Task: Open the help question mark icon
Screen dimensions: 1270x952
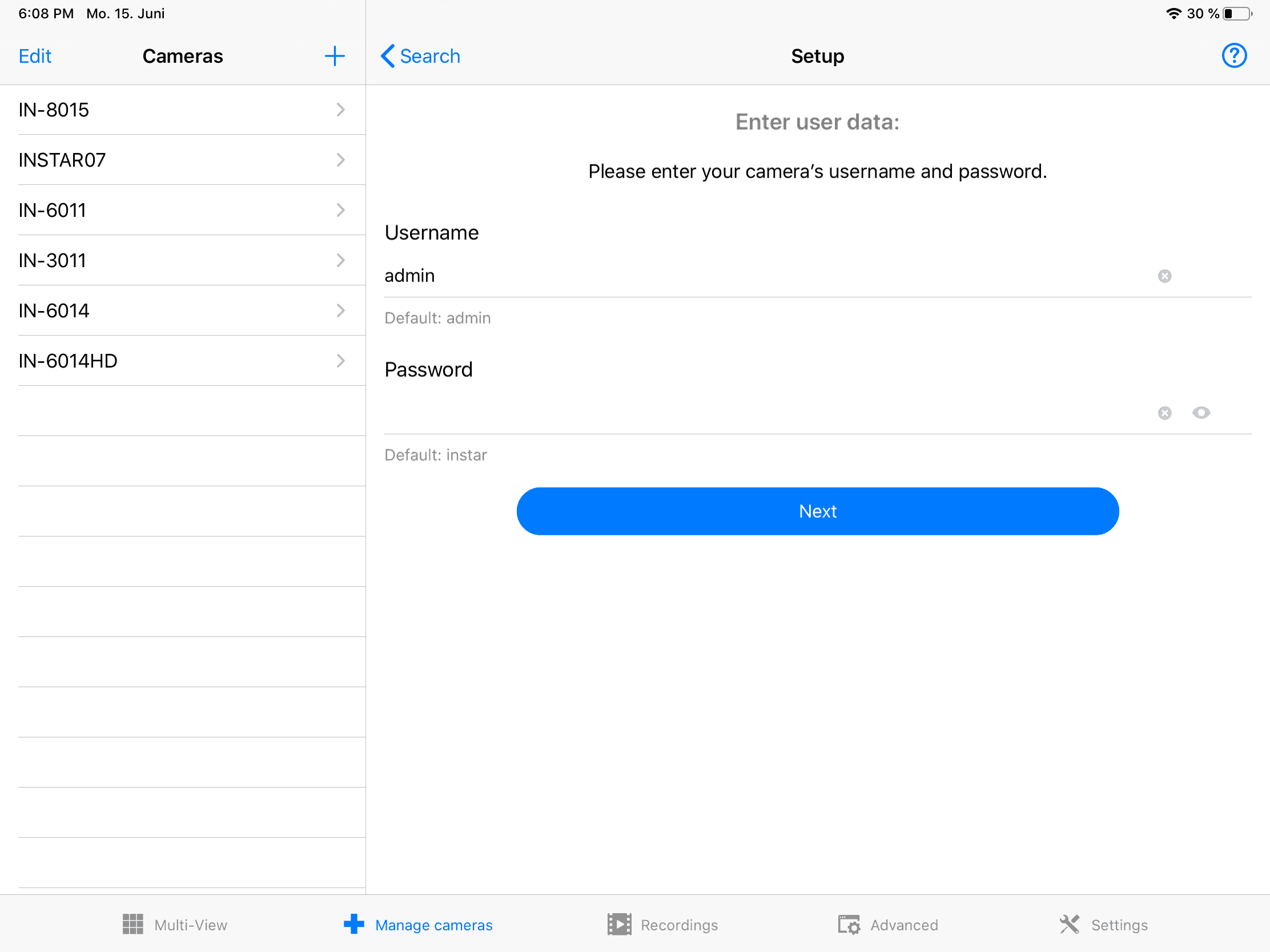Action: click(1233, 57)
